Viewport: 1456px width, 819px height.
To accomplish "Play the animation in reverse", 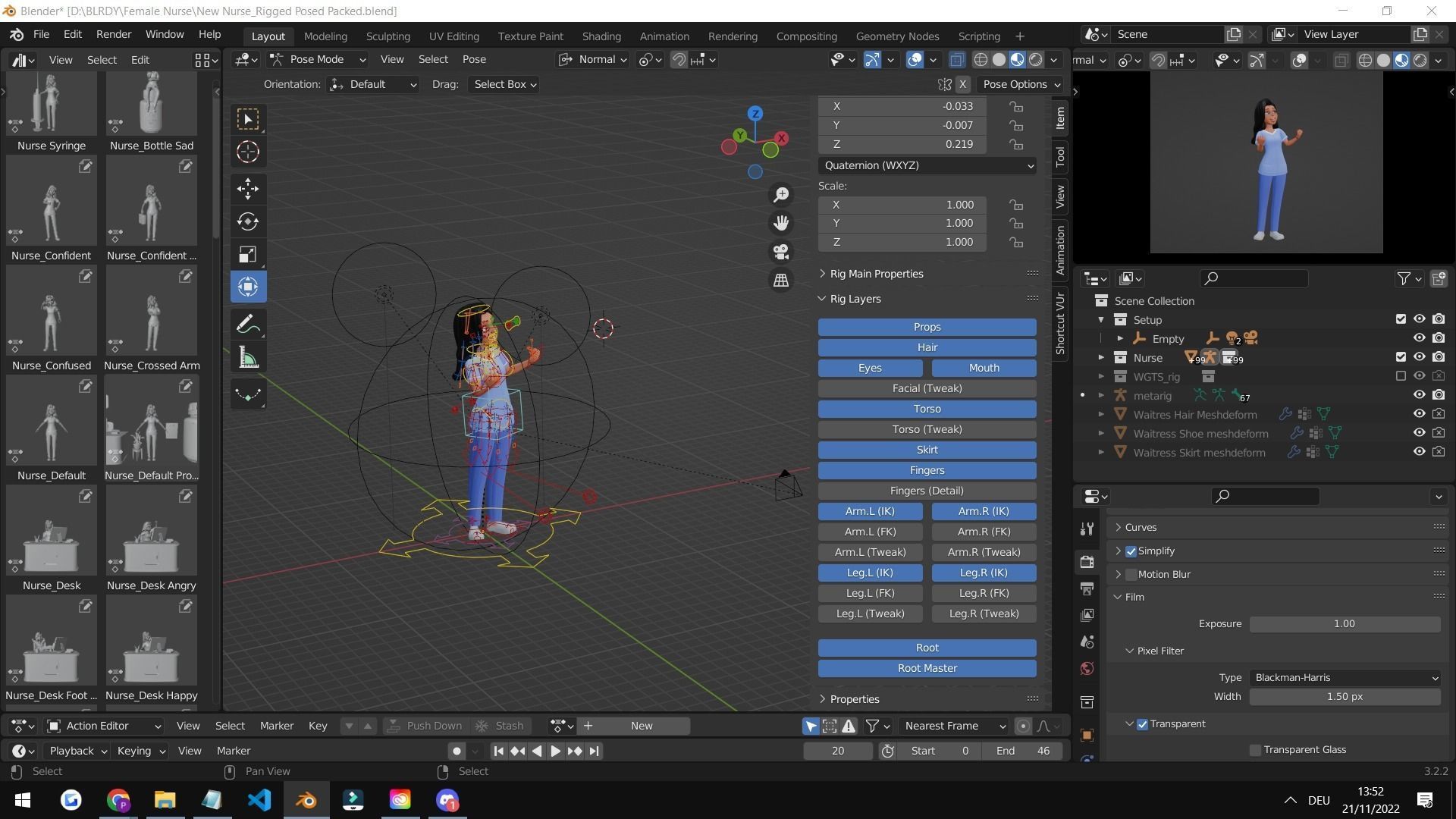I will 537,751.
